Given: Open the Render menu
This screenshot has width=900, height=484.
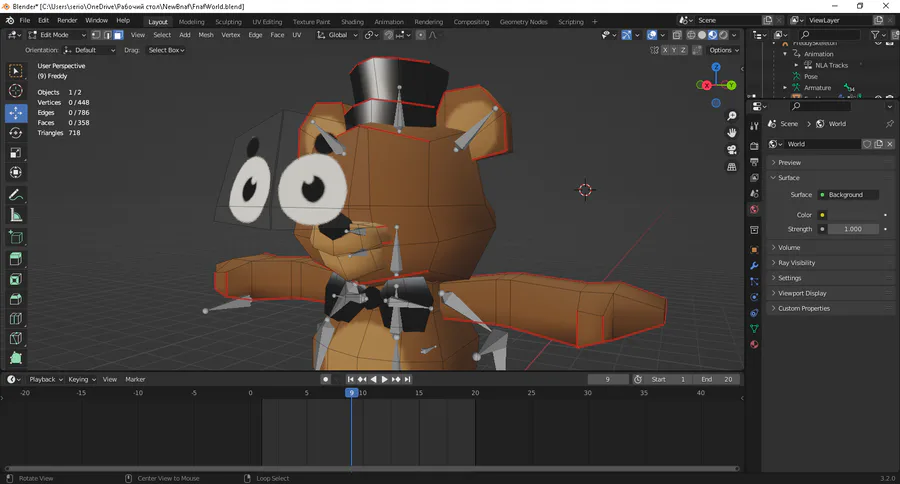Looking at the screenshot, I should click(67, 20).
